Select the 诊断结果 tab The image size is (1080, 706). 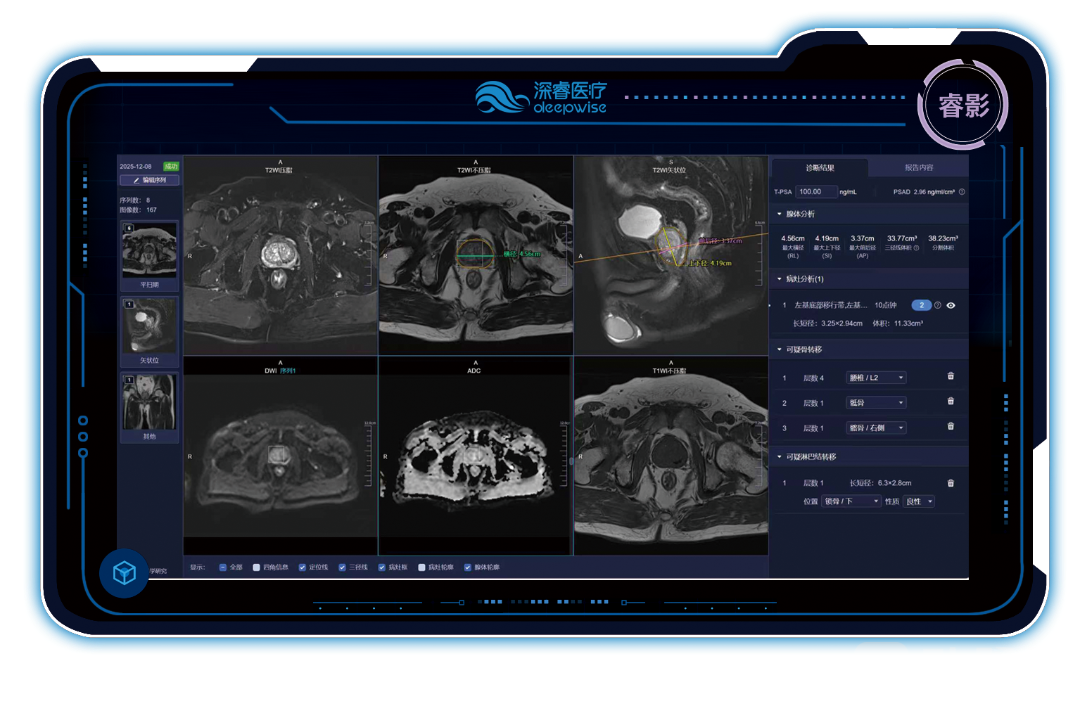pyautogui.click(x=820, y=168)
